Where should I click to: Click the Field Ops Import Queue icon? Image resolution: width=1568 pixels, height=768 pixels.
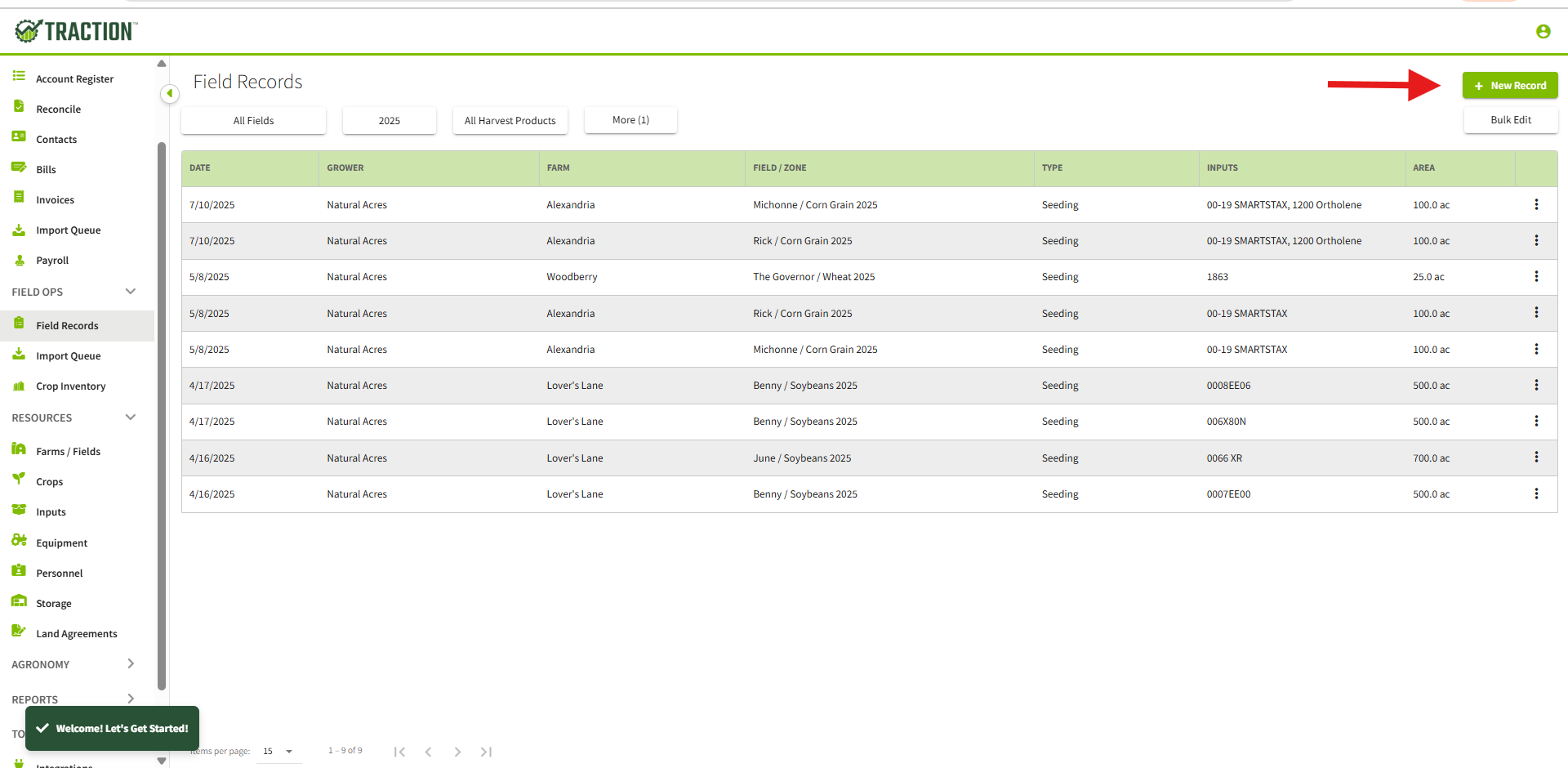point(19,354)
